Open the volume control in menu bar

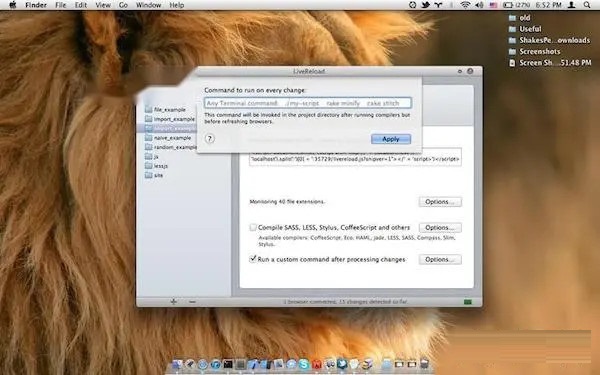click(479, 5)
